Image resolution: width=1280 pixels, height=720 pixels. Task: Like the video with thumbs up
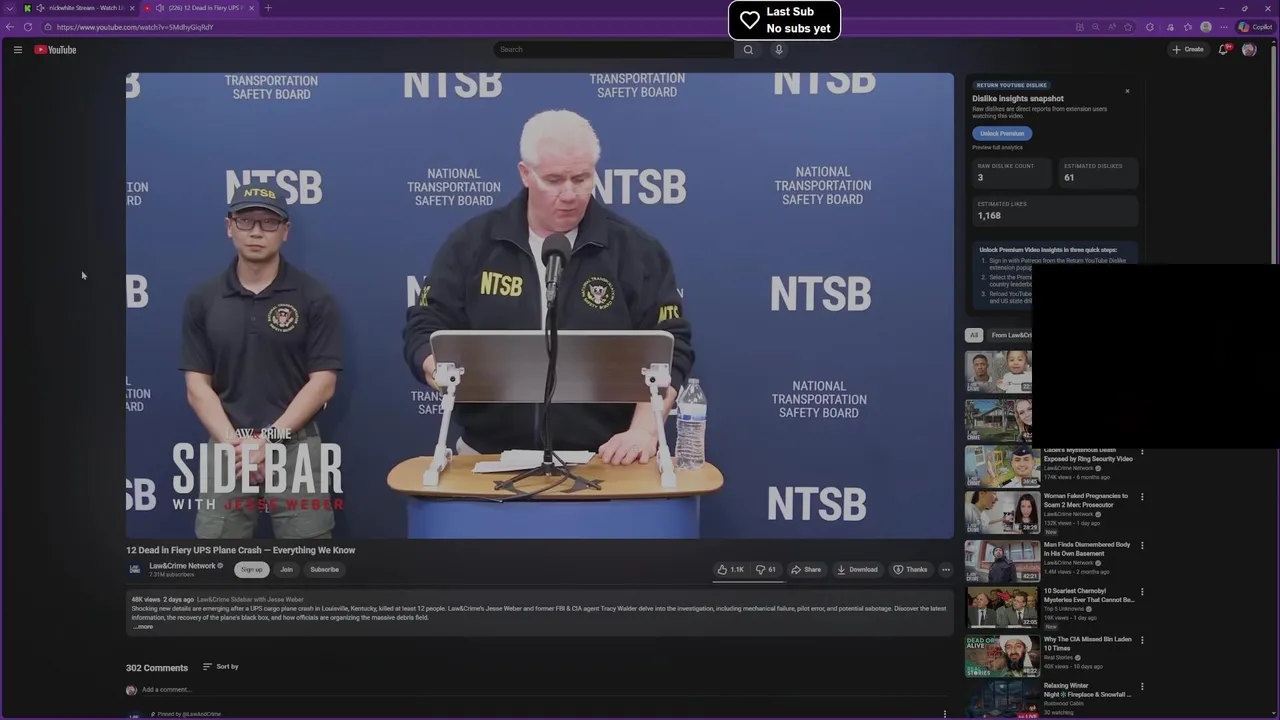click(x=730, y=569)
